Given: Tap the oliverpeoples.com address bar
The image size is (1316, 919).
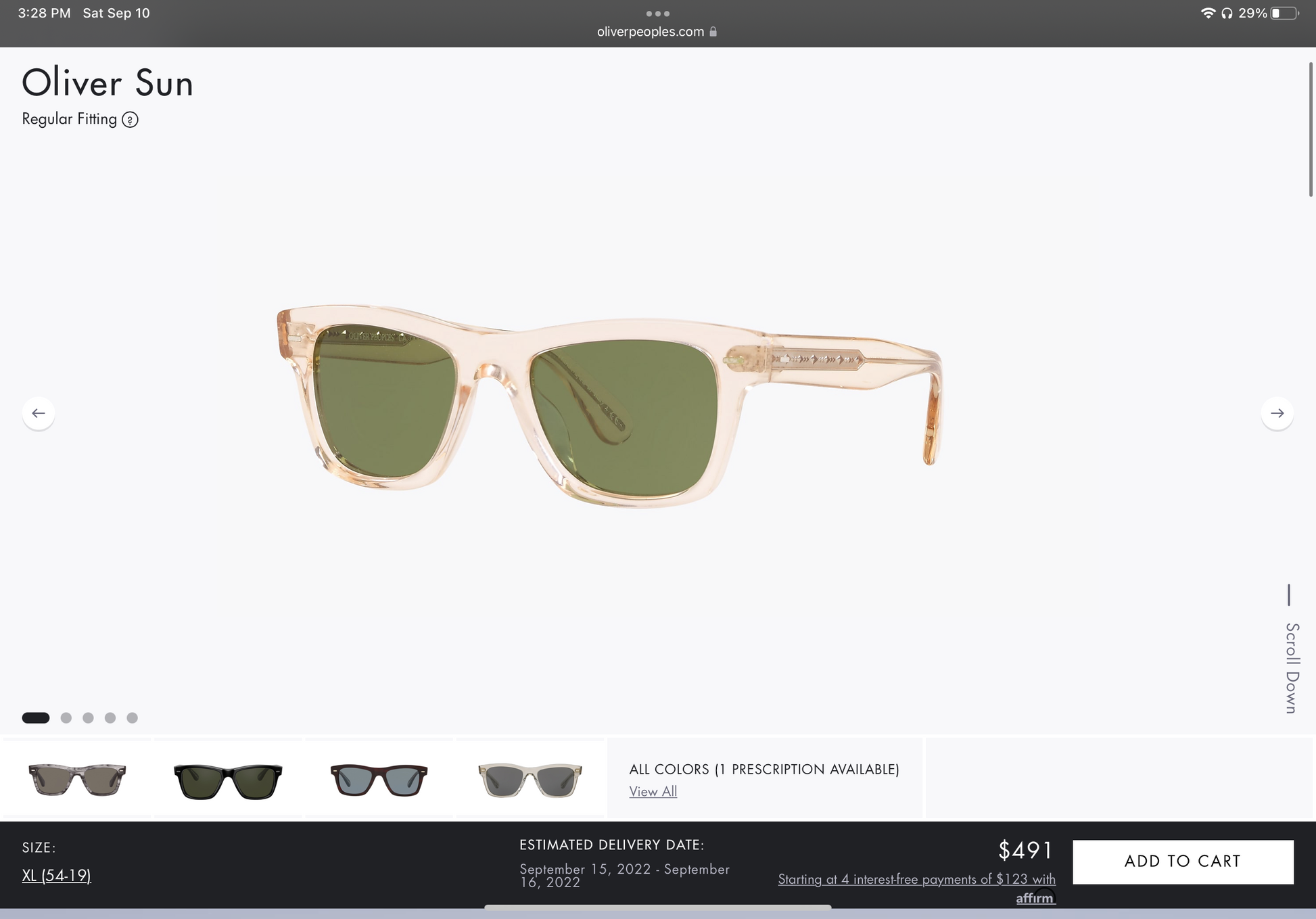Looking at the screenshot, I should (x=651, y=32).
